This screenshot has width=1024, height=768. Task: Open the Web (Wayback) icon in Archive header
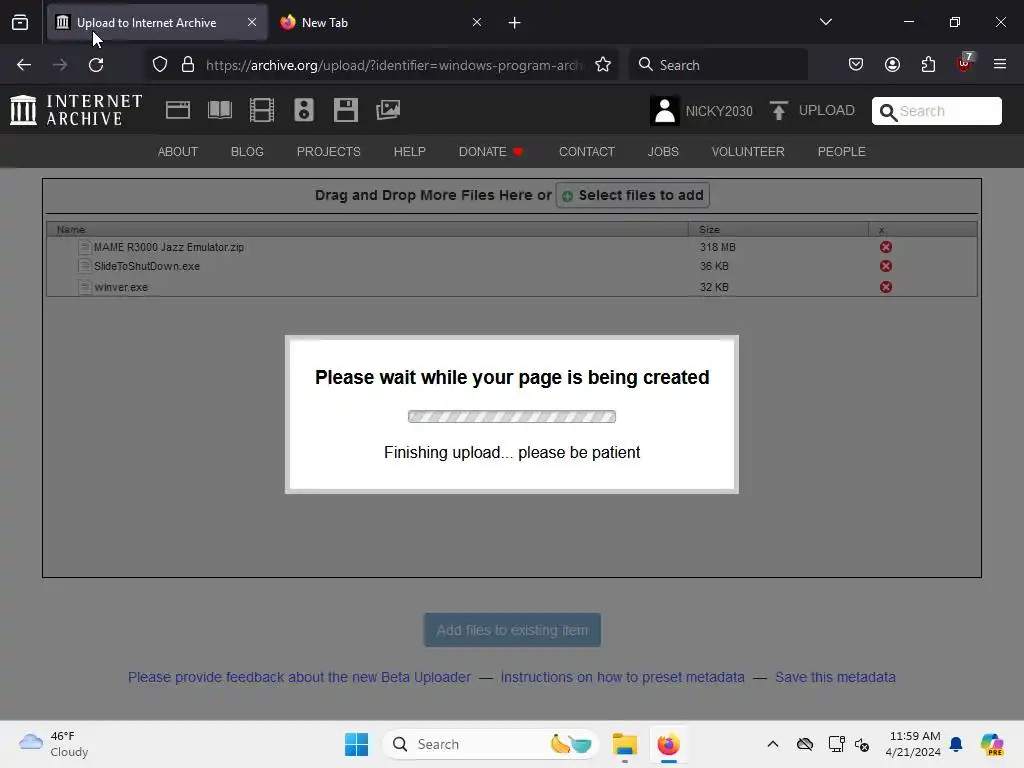coord(178,110)
